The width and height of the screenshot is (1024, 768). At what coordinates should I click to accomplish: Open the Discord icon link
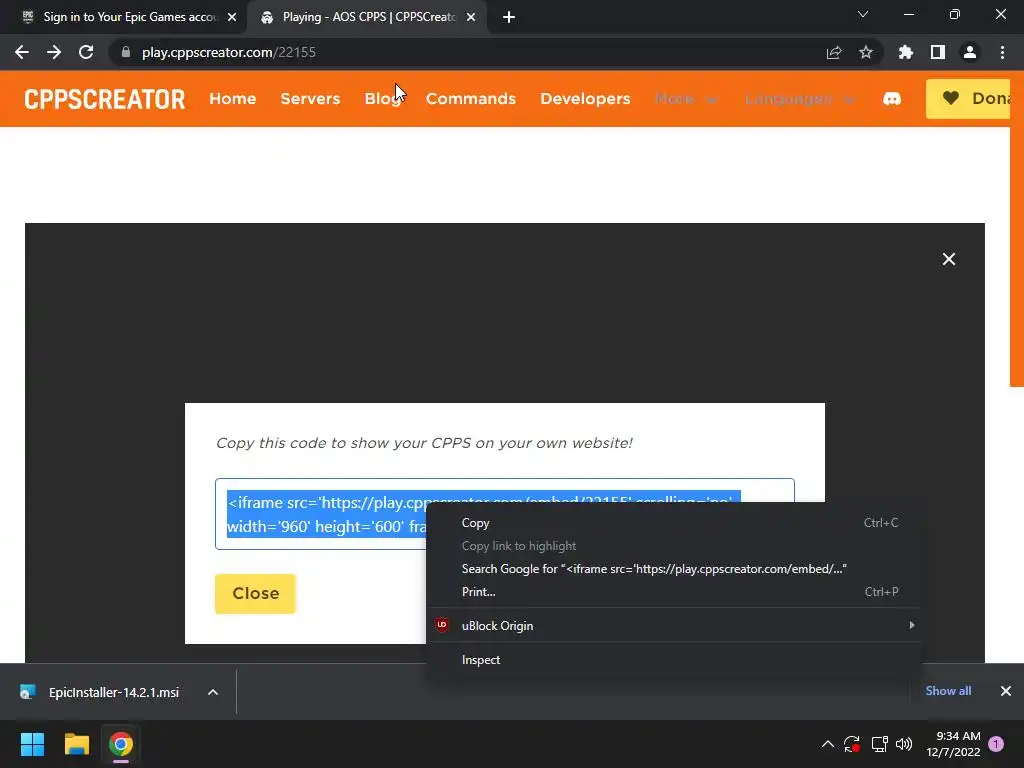891,99
